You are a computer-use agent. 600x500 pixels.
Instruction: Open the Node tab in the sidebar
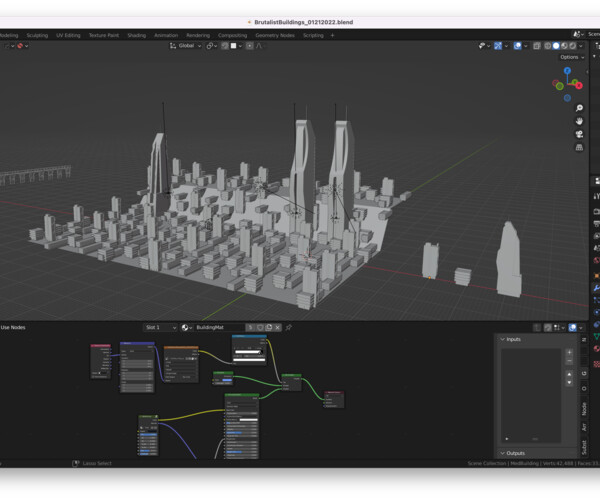click(x=584, y=409)
